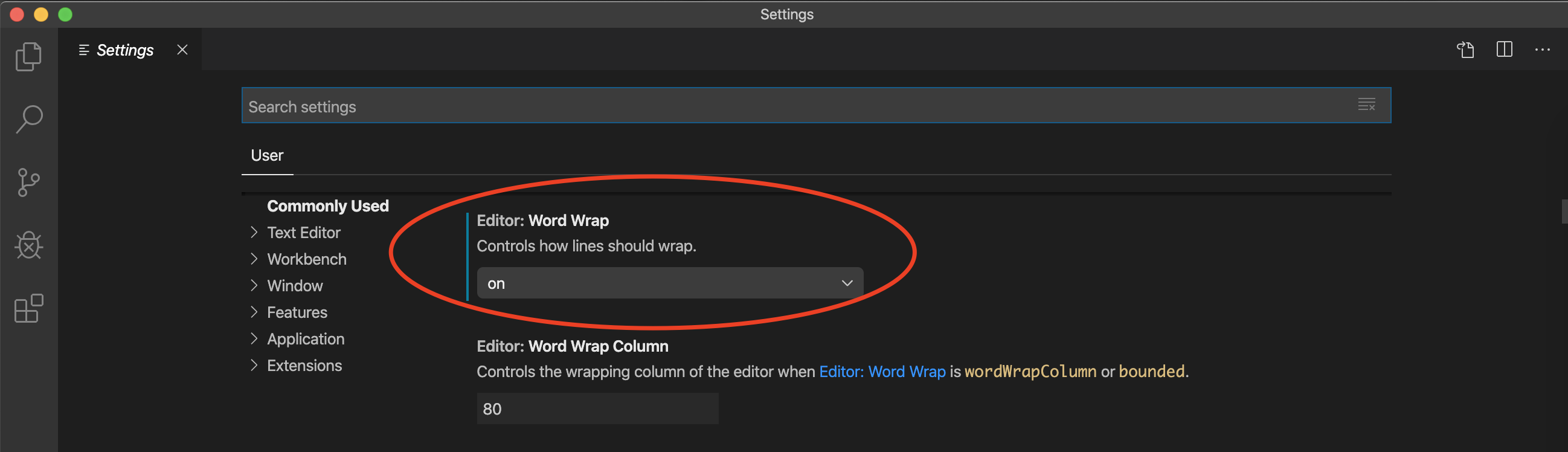Click the yellow macOS minimize button

[x=41, y=14]
